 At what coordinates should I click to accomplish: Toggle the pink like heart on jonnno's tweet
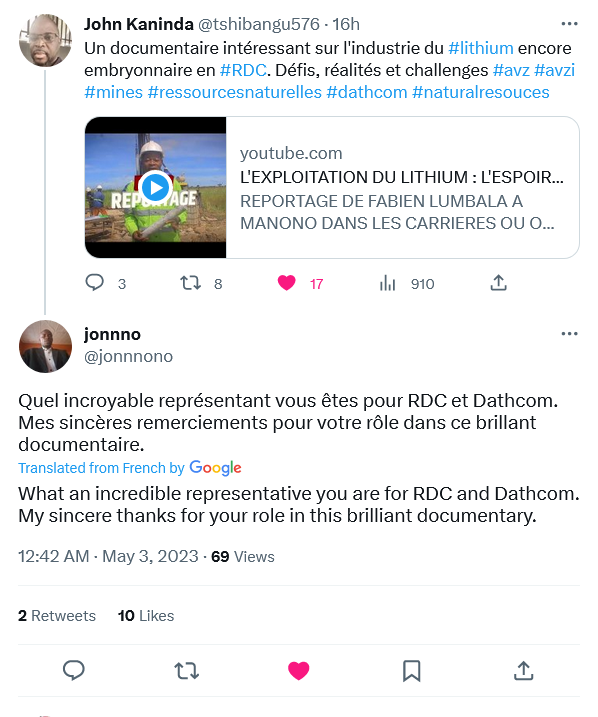tap(299, 671)
